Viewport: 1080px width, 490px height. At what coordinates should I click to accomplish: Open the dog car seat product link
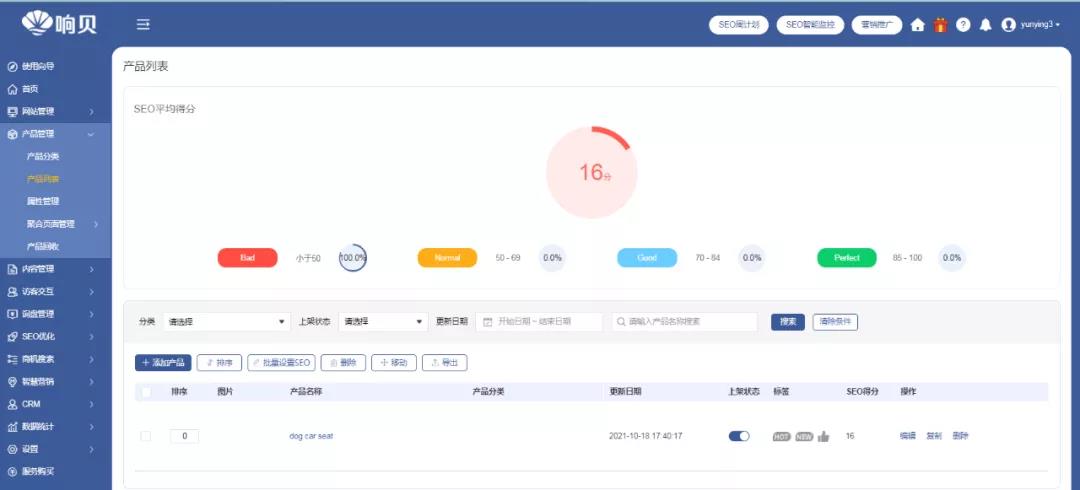coord(311,436)
